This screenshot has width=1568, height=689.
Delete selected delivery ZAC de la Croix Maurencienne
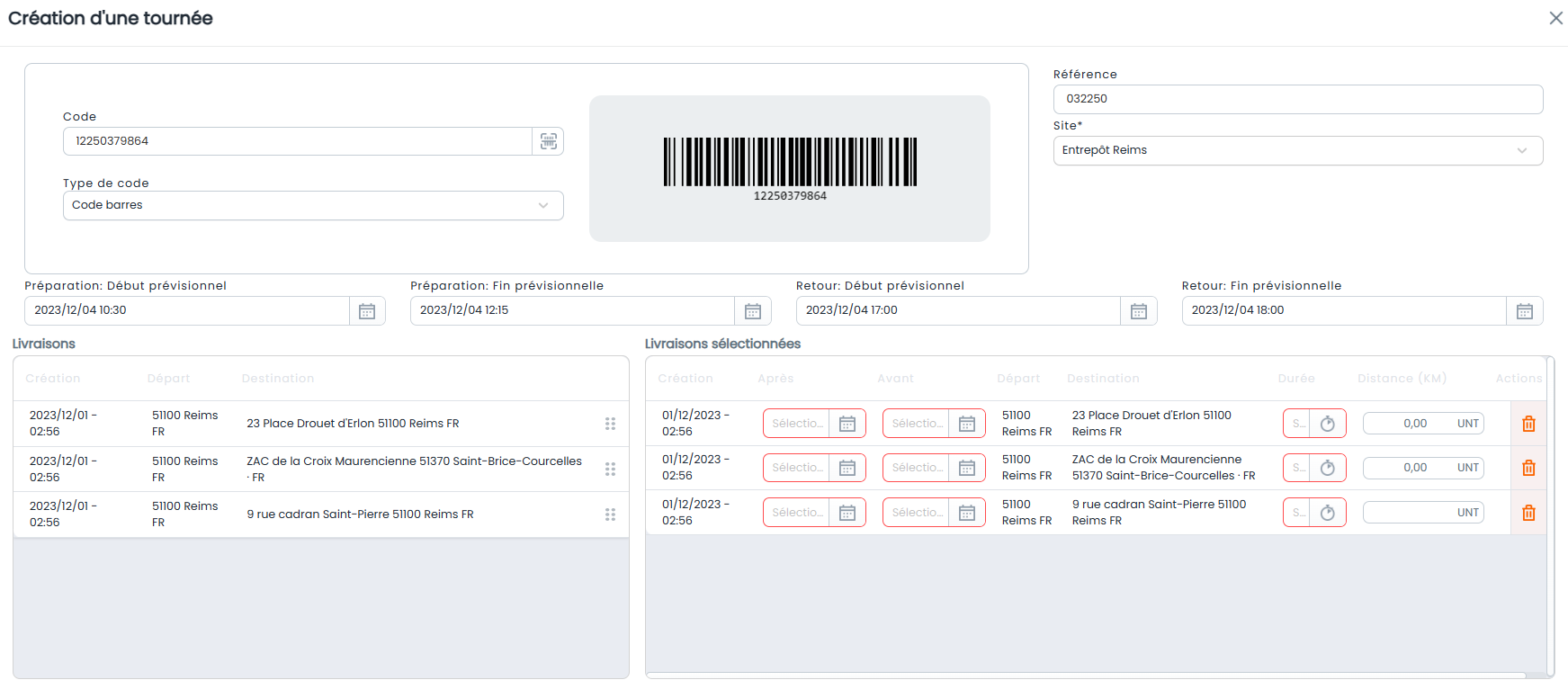click(x=1528, y=468)
